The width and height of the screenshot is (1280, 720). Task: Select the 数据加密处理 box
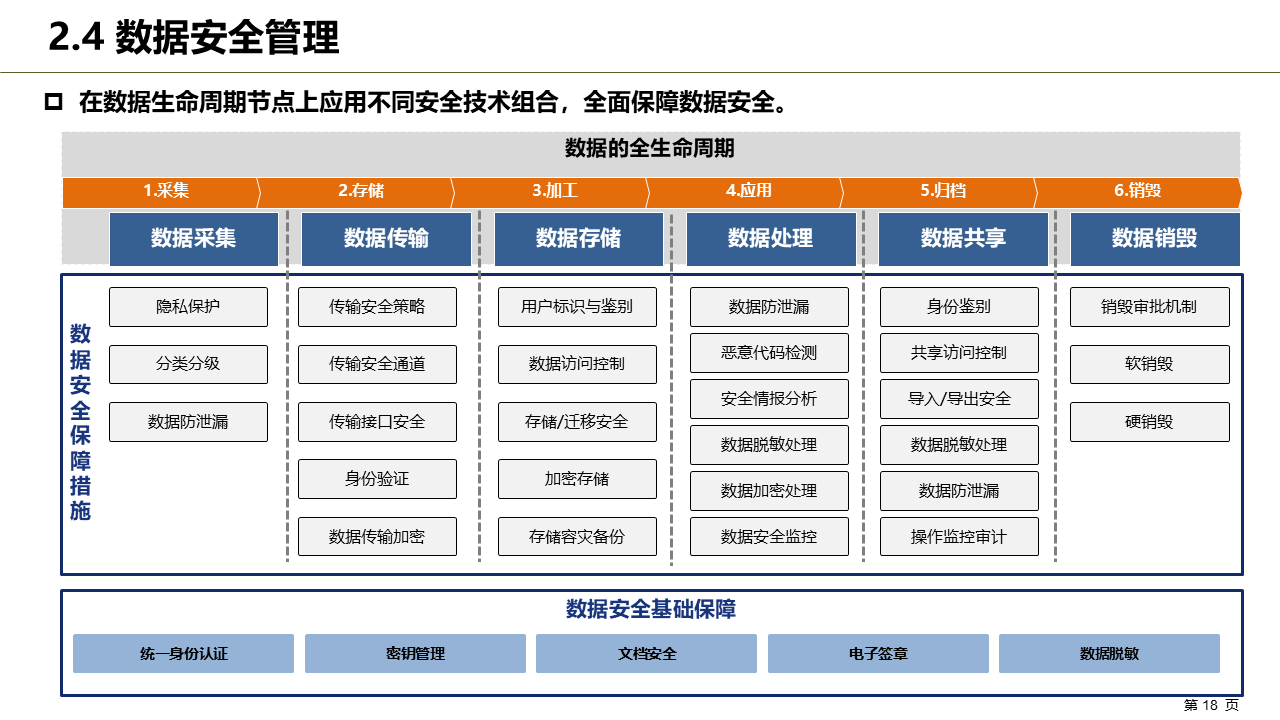pos(769,491)
